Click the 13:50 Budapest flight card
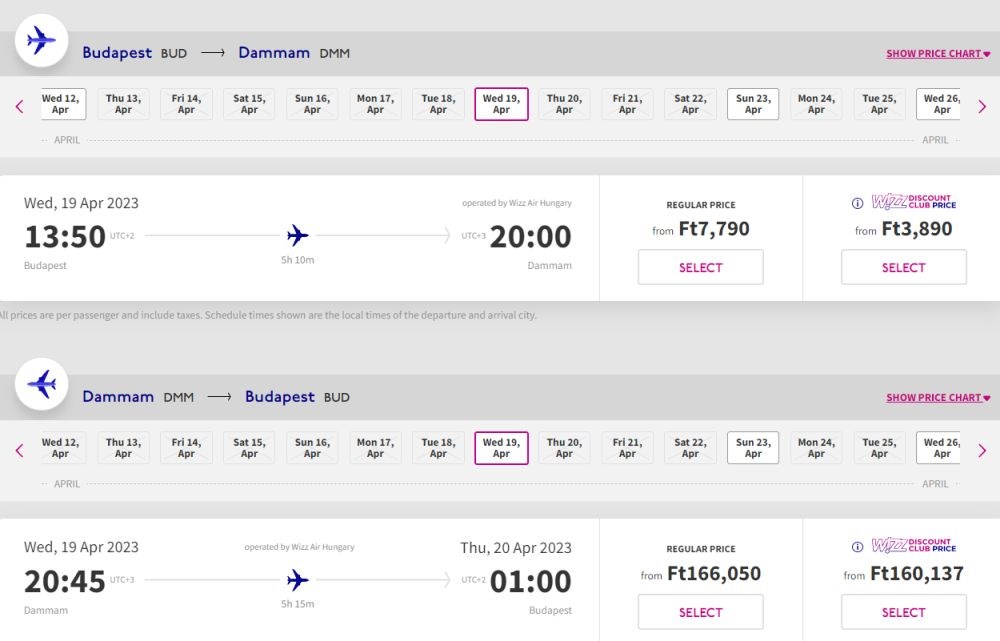The image size is (1000, 641). 298,238
